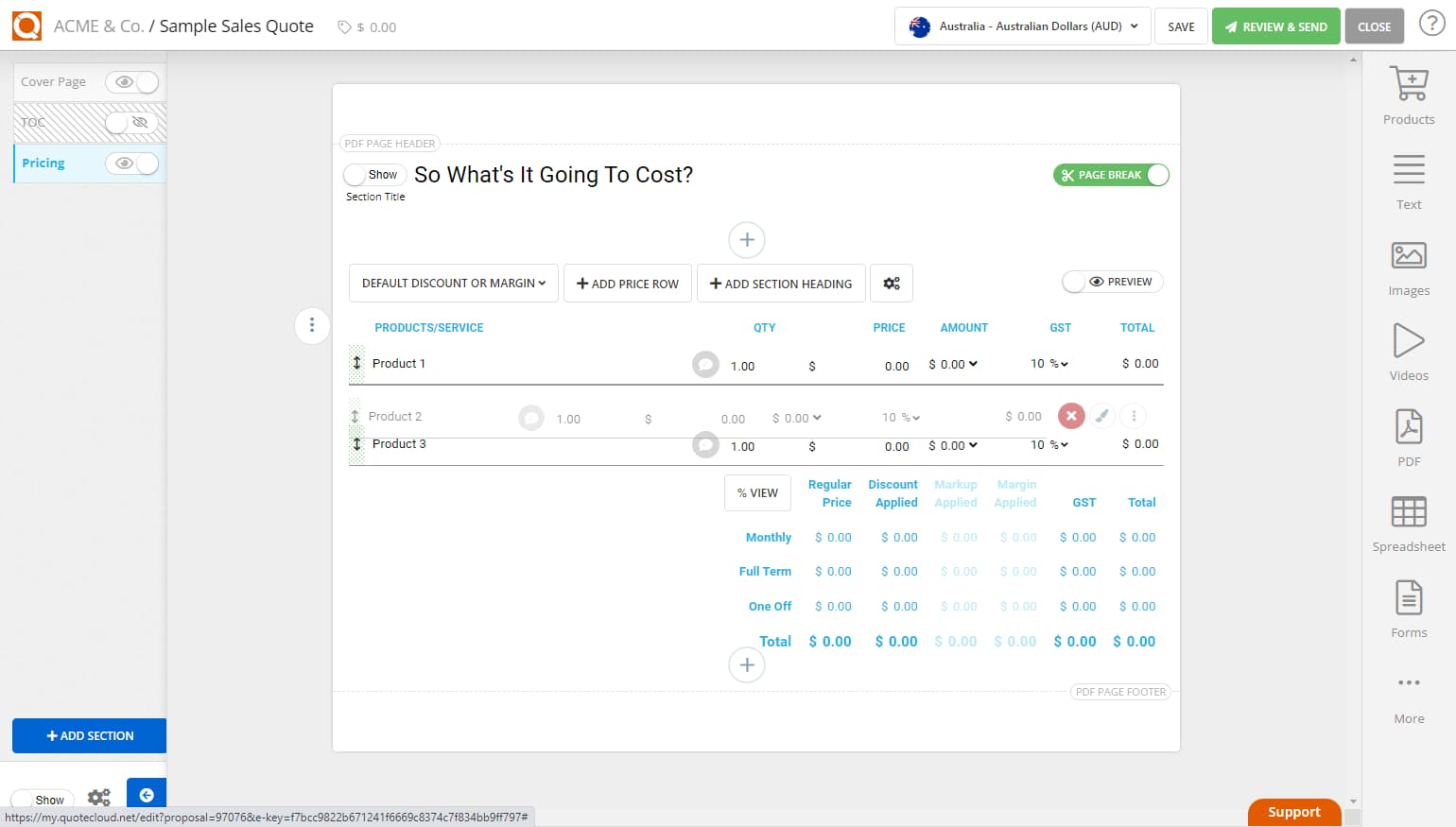Change GST percentage dropdown for Product 1
The width and height of the screenshot is (1456, 827).
tap(1050, 364)
